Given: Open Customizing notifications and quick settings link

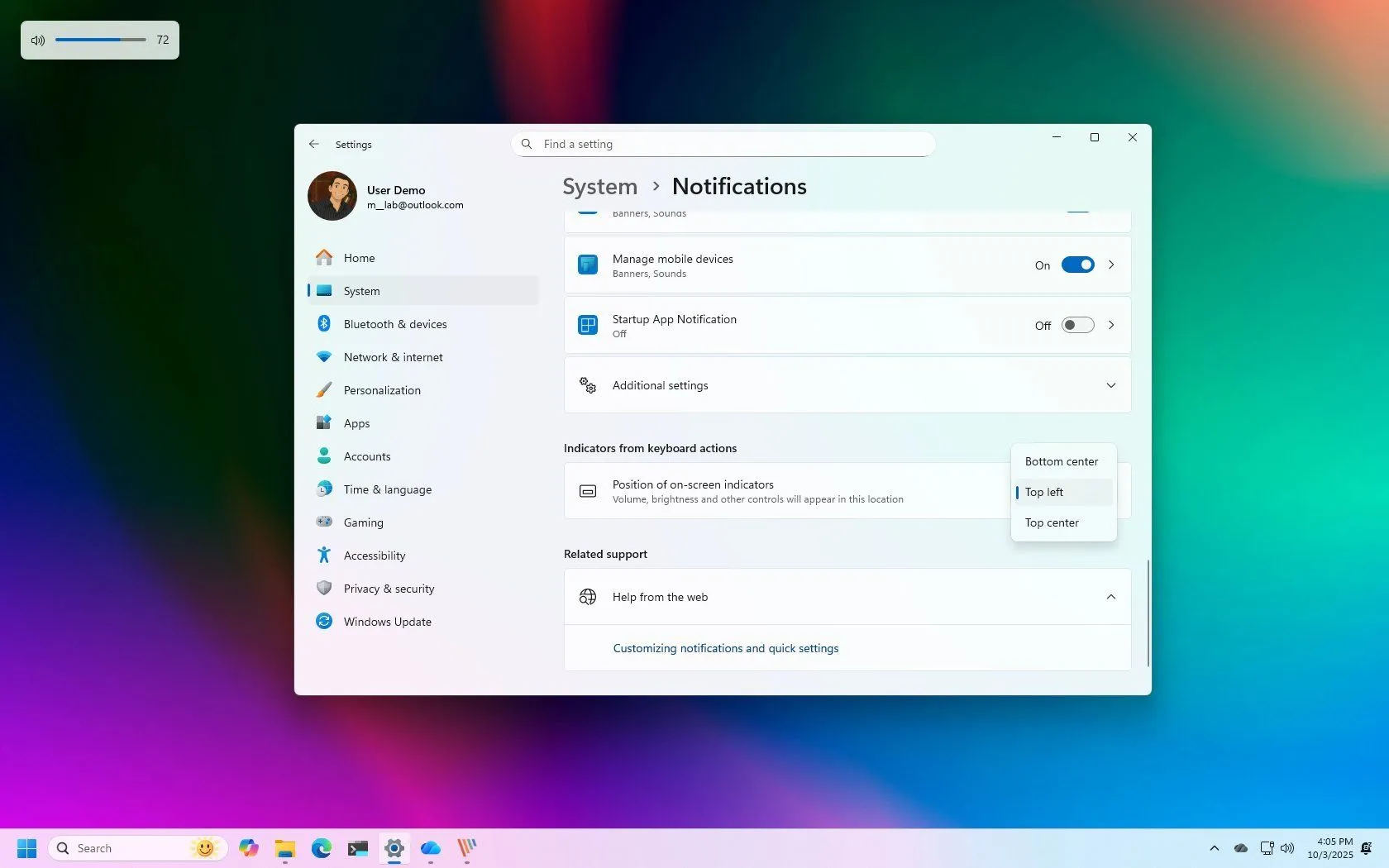Looking at the screenshot, I should pos(725,648).
